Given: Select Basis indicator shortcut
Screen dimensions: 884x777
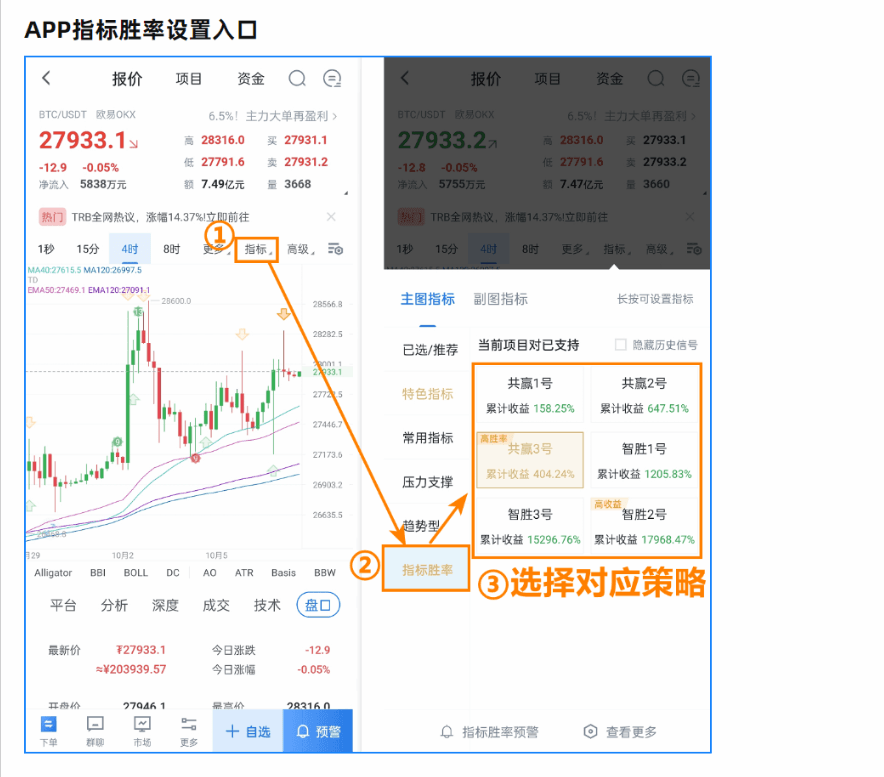Looking at the screenshot, I should (x=283, y=572).
